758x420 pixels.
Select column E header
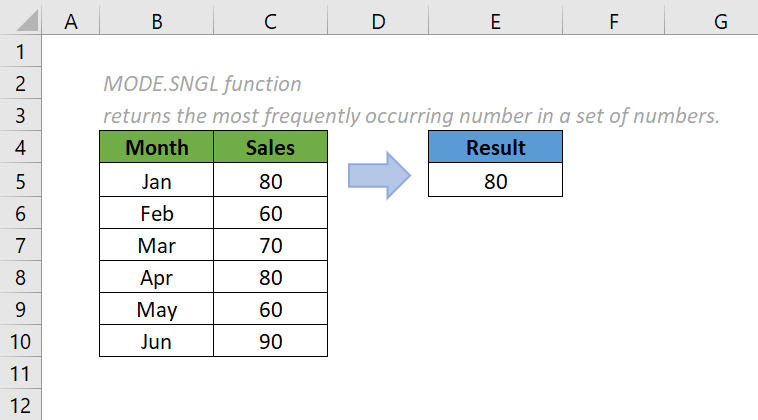[x=495, y=20]
